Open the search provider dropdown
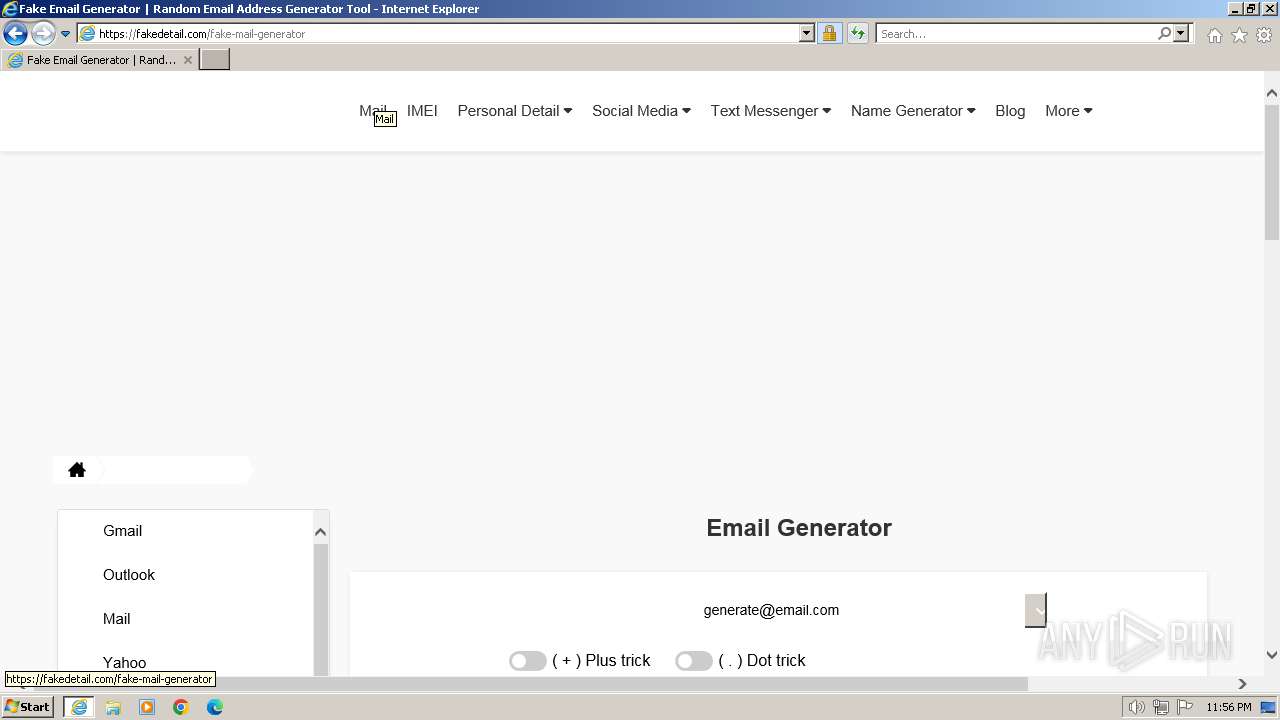Viewport: 1280px width, 720px height. tap(1181, 34)
